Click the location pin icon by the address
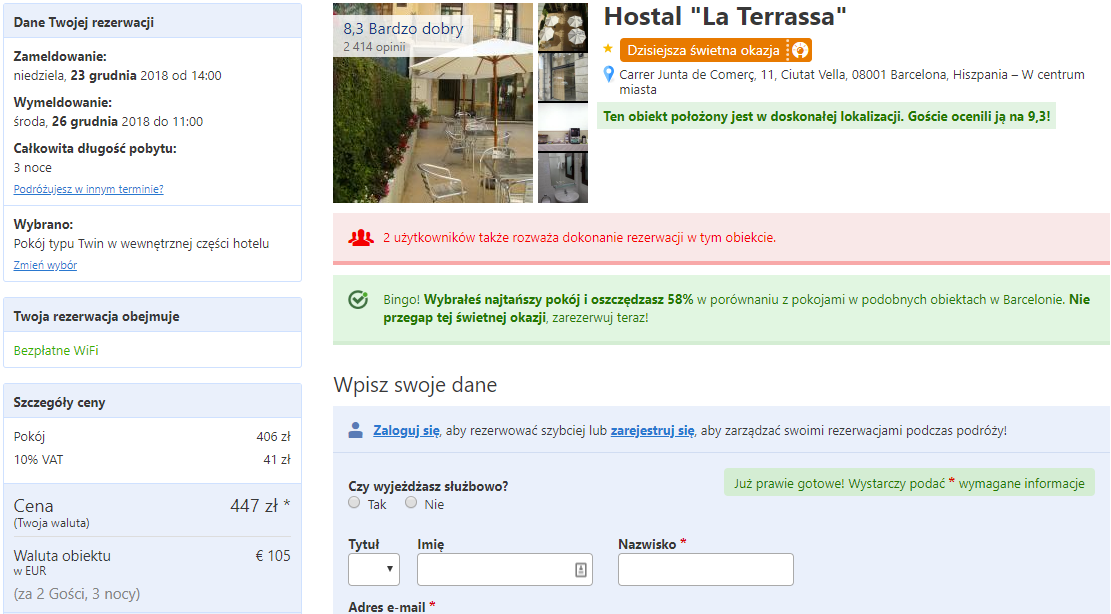The image size is (1111, 614). click(x=608, y=74)
